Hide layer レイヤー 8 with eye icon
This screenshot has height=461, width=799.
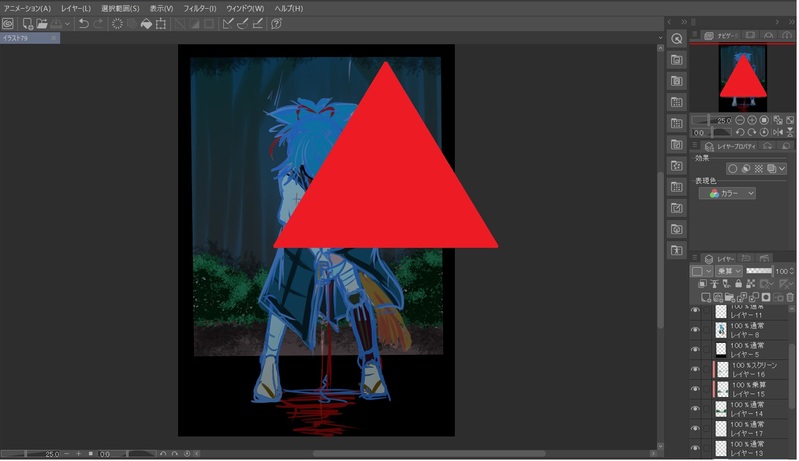pos(695,330)
